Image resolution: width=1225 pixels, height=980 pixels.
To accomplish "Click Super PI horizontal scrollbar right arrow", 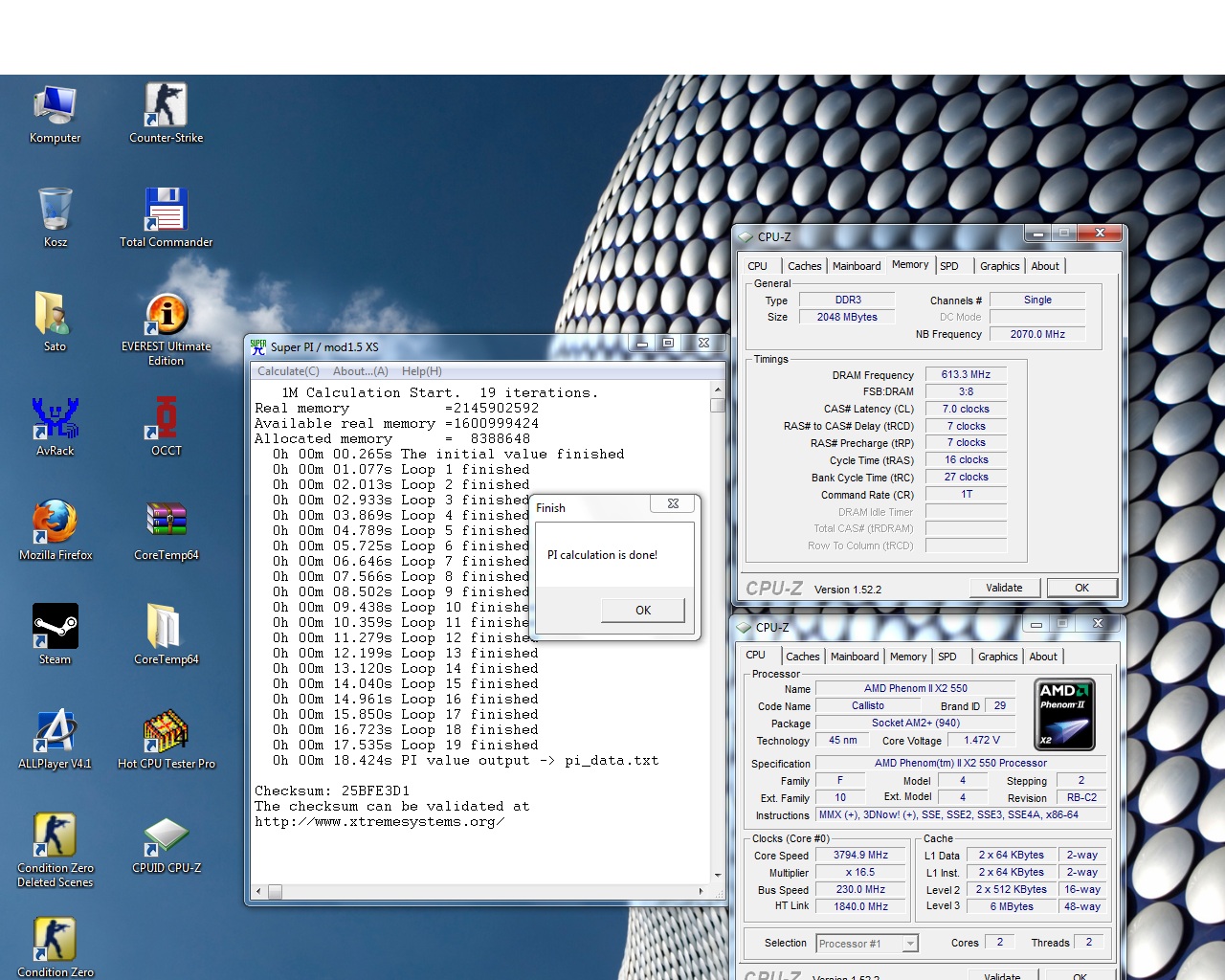I will [x=701, y=892].
